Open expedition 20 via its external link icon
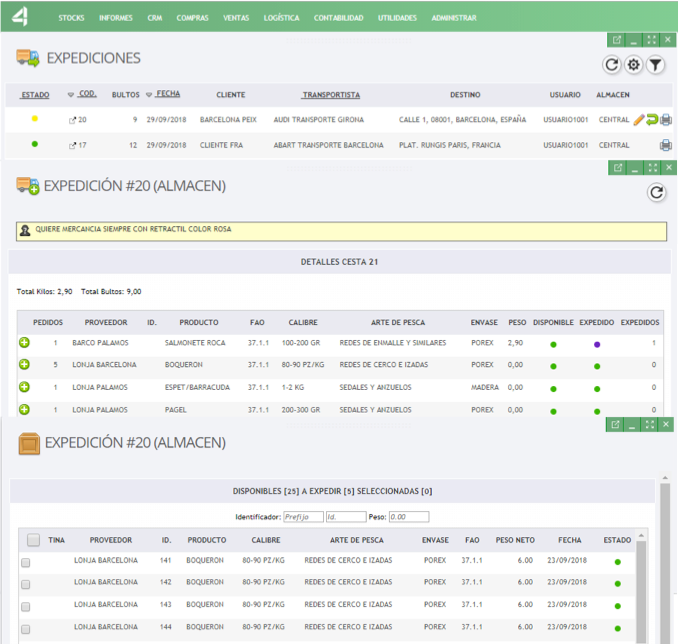679x644 pixels. 71,120
